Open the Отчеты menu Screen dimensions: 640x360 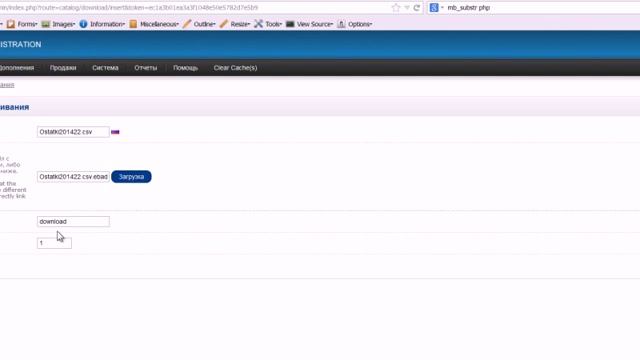[x=146, y=68]
